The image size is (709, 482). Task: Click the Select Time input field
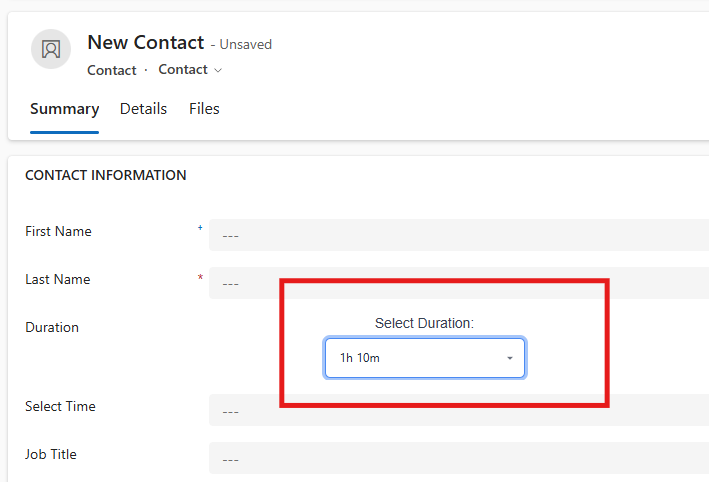[x=458, y=410]
